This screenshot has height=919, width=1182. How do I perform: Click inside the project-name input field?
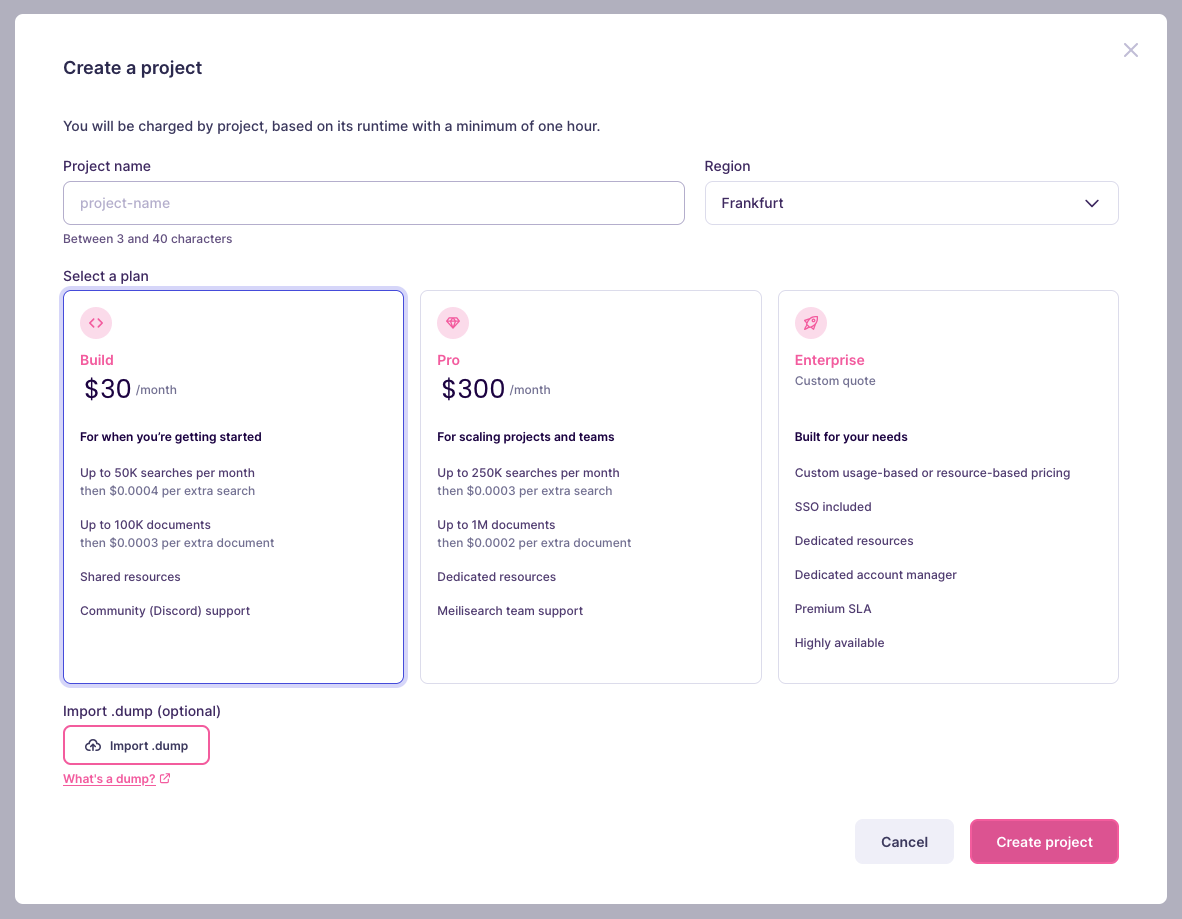(373, 202)
